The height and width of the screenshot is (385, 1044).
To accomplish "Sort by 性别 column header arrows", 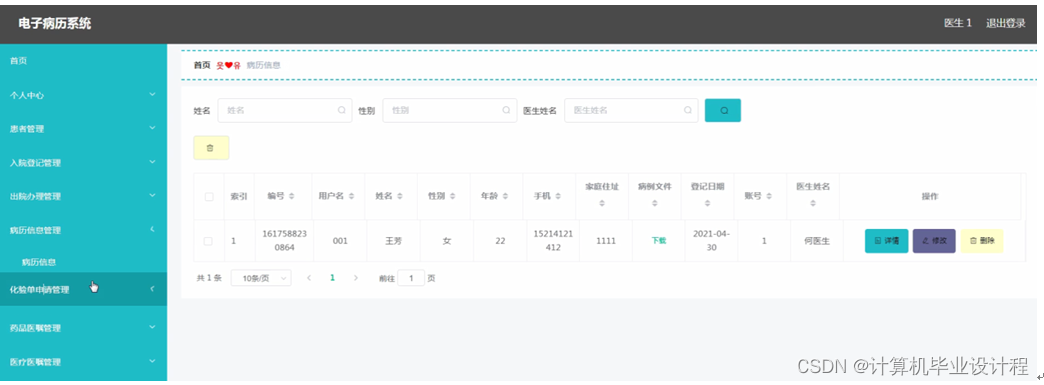I will [453, 196].
